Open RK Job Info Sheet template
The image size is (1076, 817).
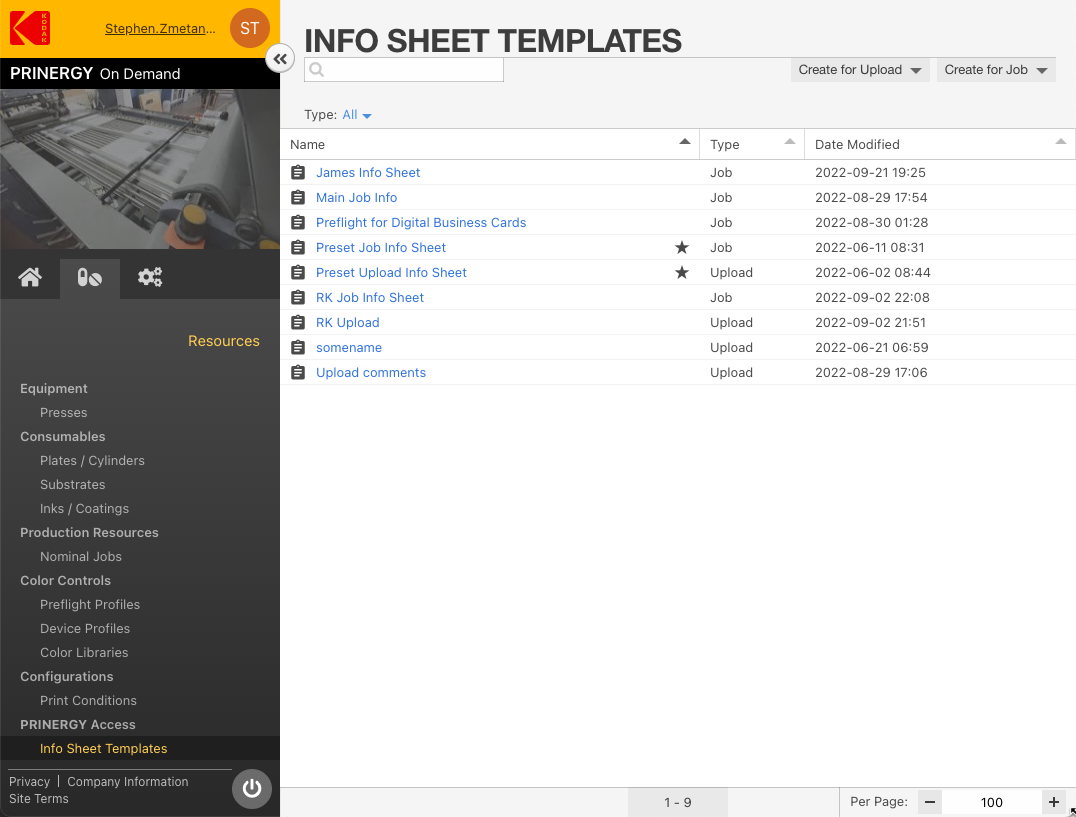pos(370,298)
